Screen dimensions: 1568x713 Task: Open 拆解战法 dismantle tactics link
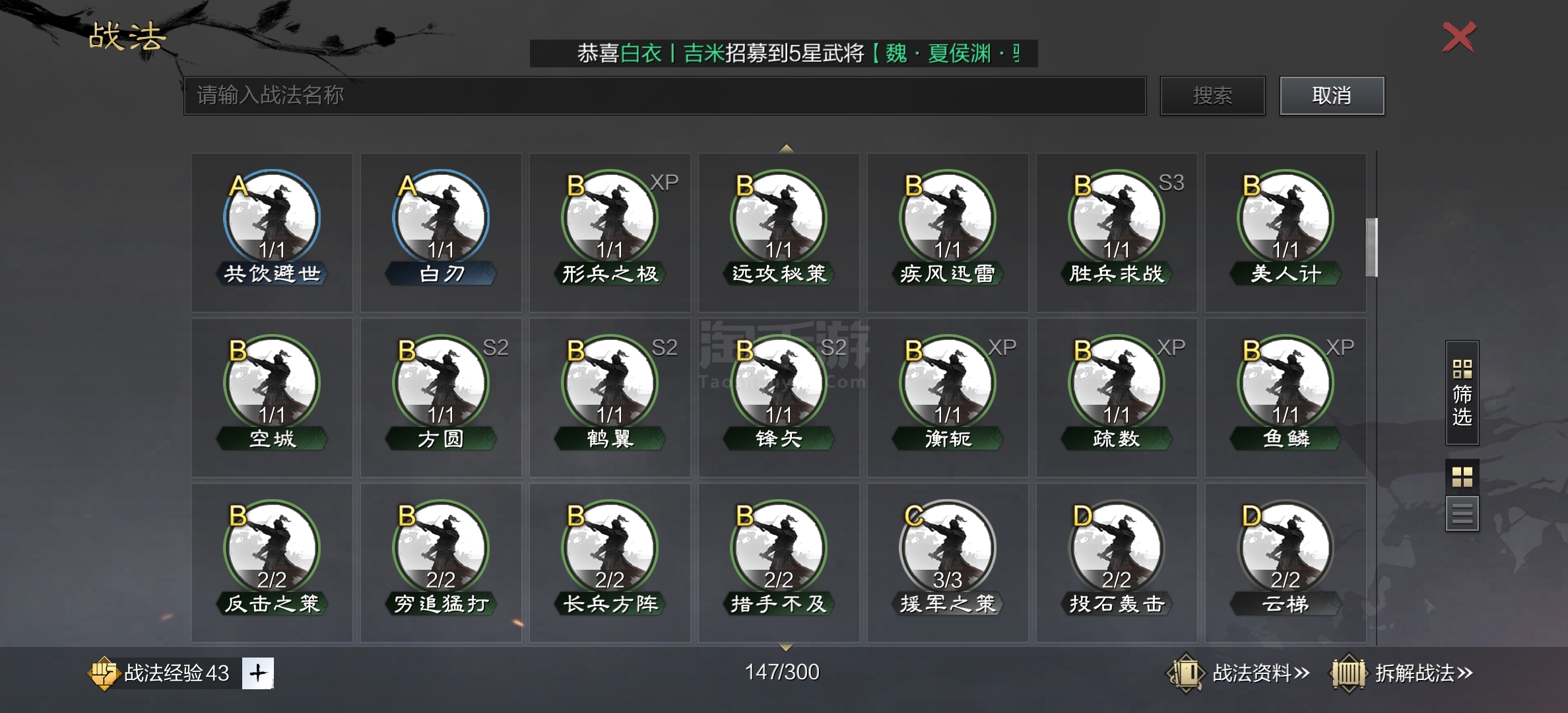coord(1402,673)
